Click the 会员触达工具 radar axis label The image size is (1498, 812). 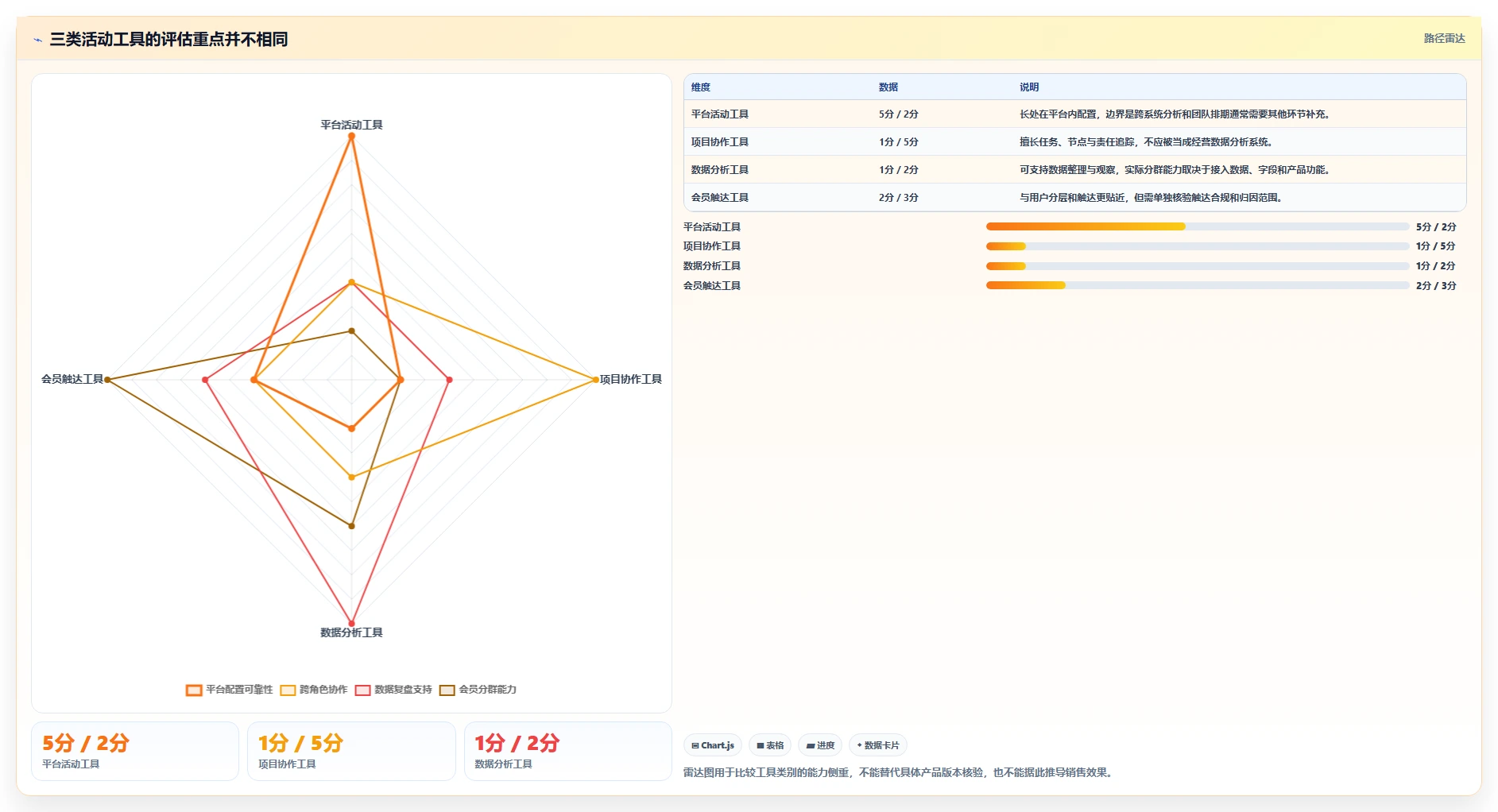click(x=72, y=379)
